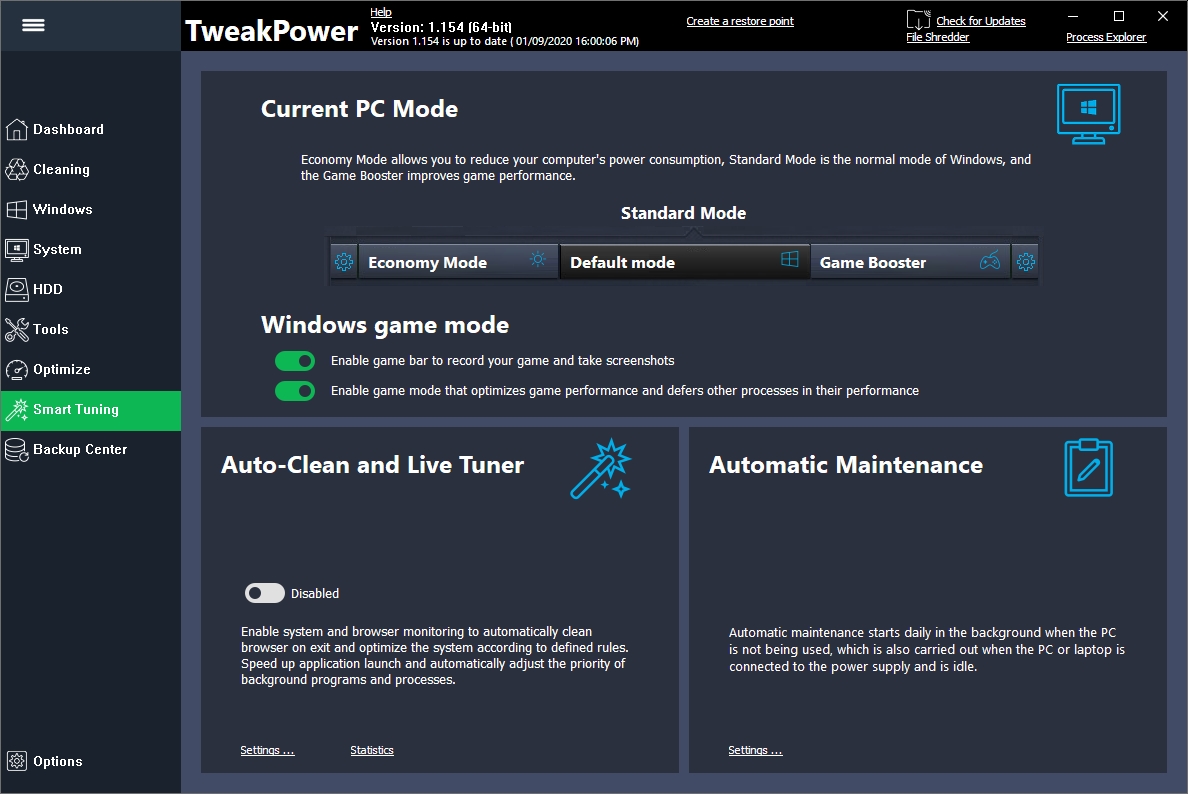Click the Tools wrench icon

[17, 330]
